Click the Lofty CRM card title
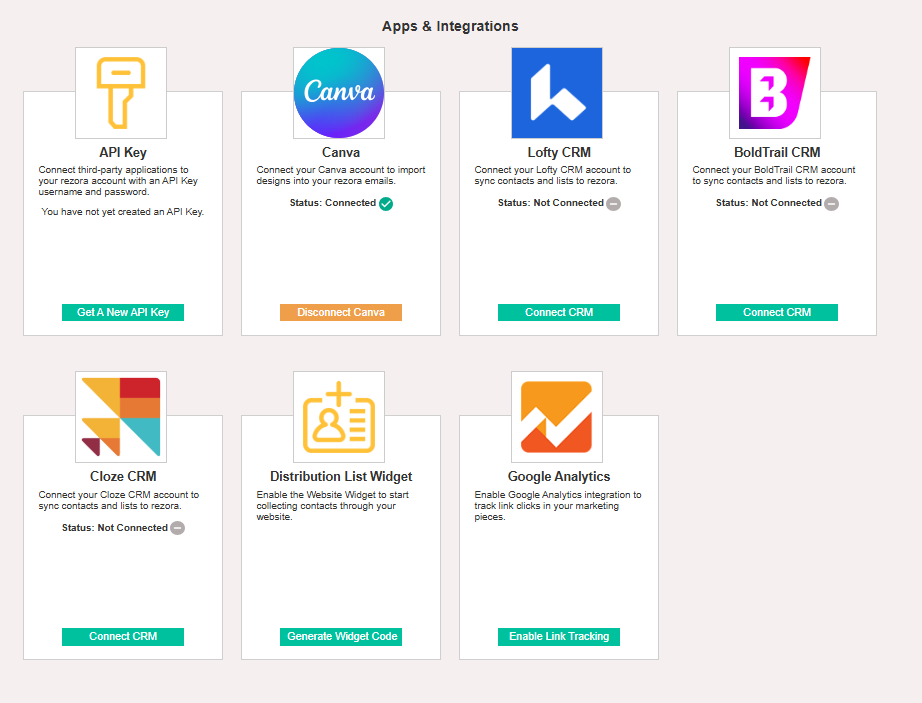 click(x=559, y=152)
